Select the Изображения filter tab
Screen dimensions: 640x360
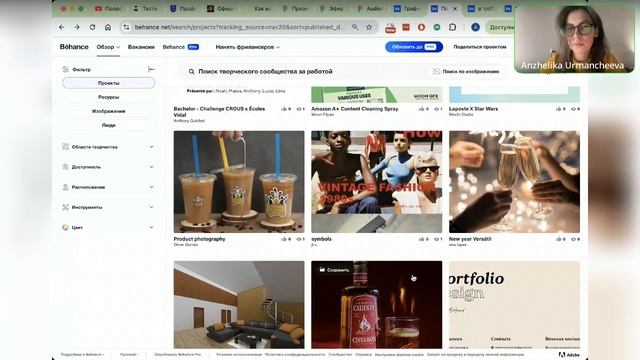(109, 111)
